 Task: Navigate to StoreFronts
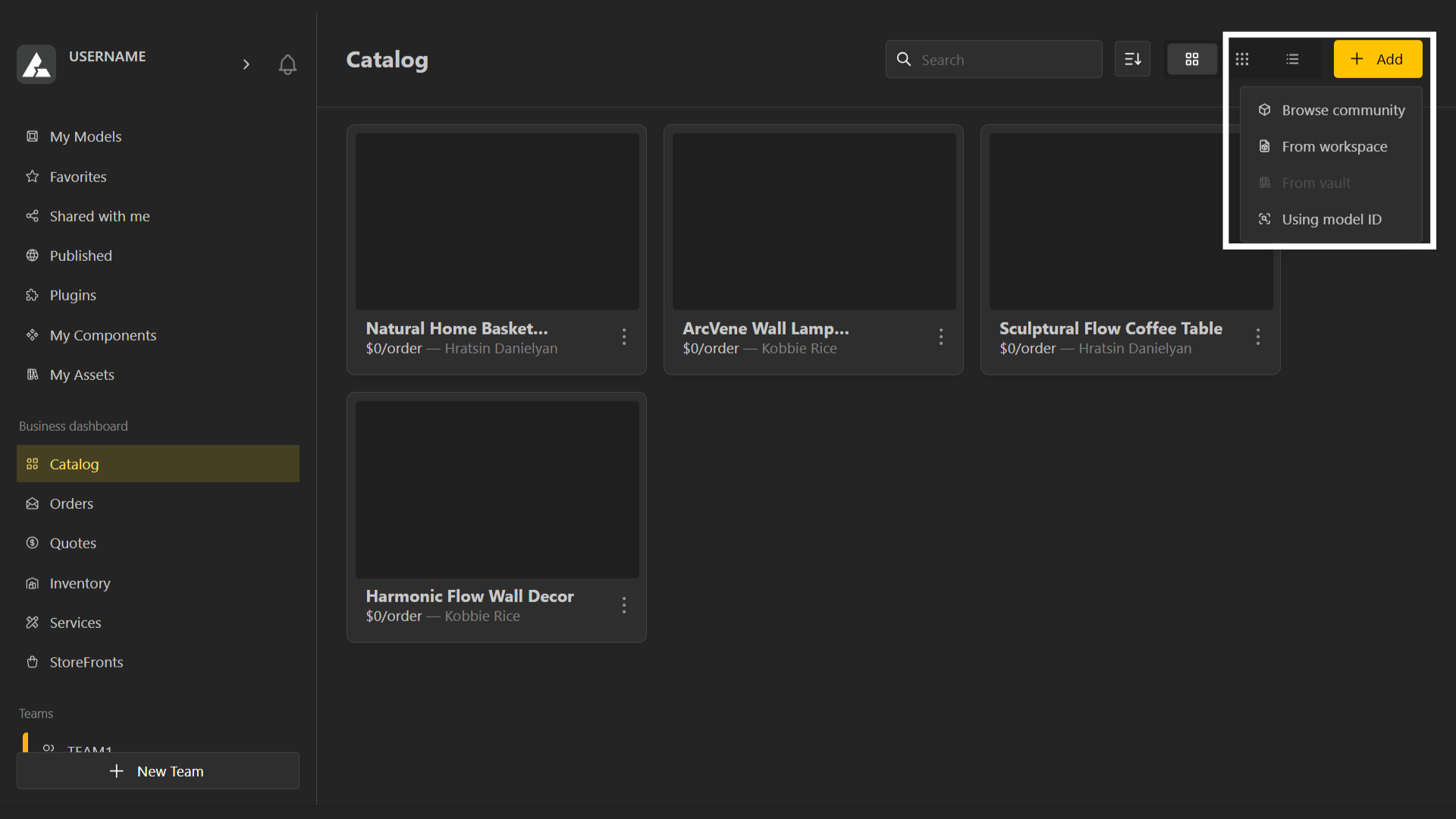86,662
